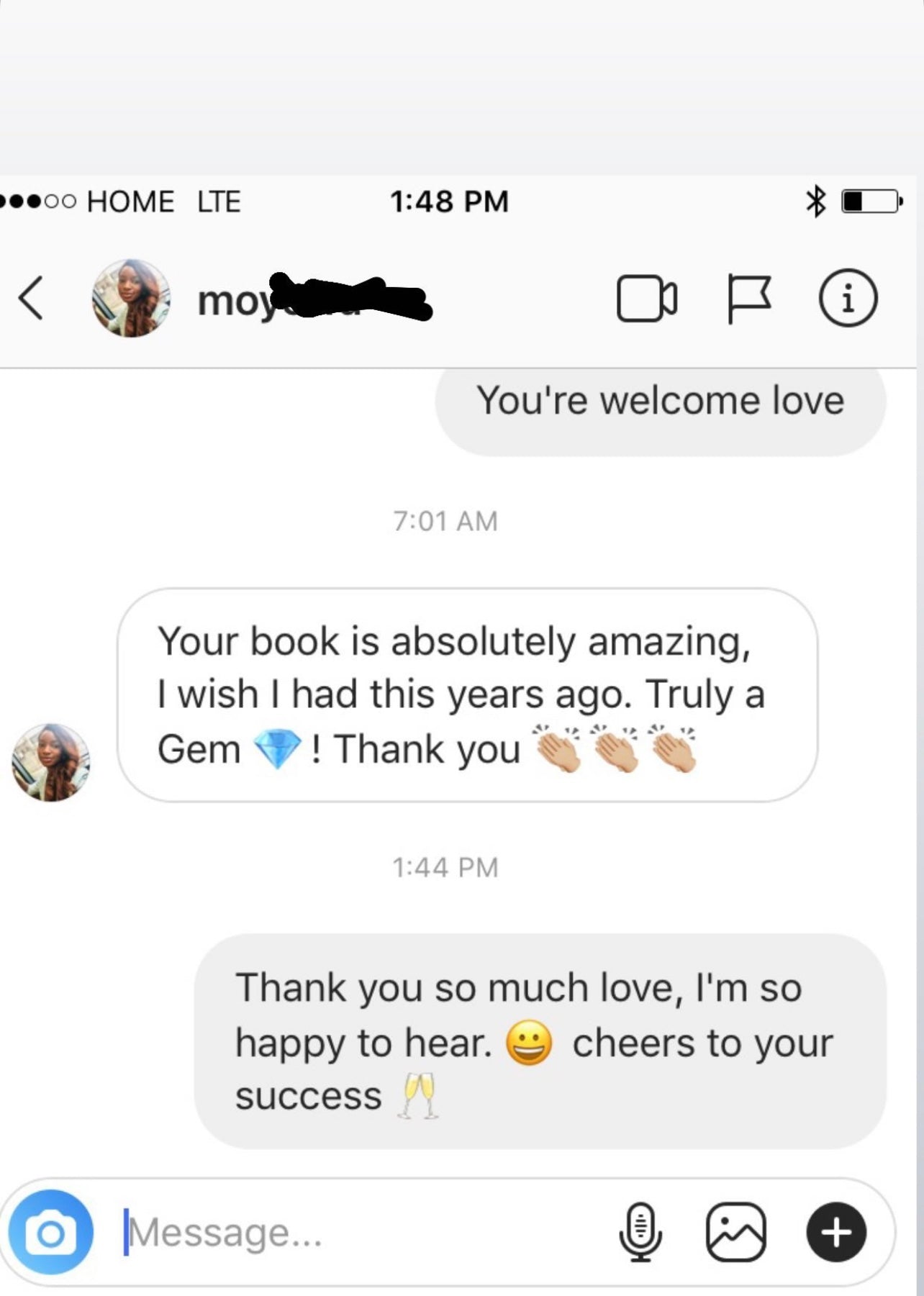Screen dimensions: 924x1296
Task: Go back using the left chevron arrow
Action: (x=31, y=298)
